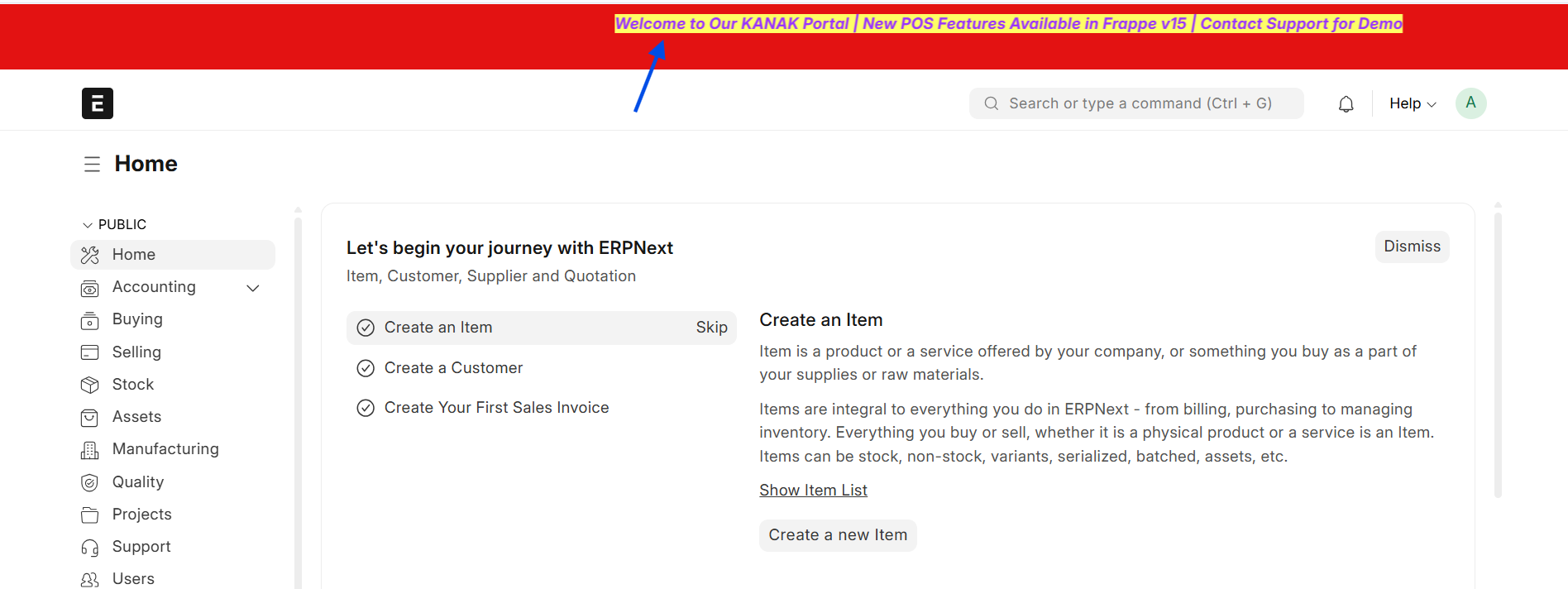Check the Create an Item step circle
This screenshot has width=1568, height=589.
366,328
